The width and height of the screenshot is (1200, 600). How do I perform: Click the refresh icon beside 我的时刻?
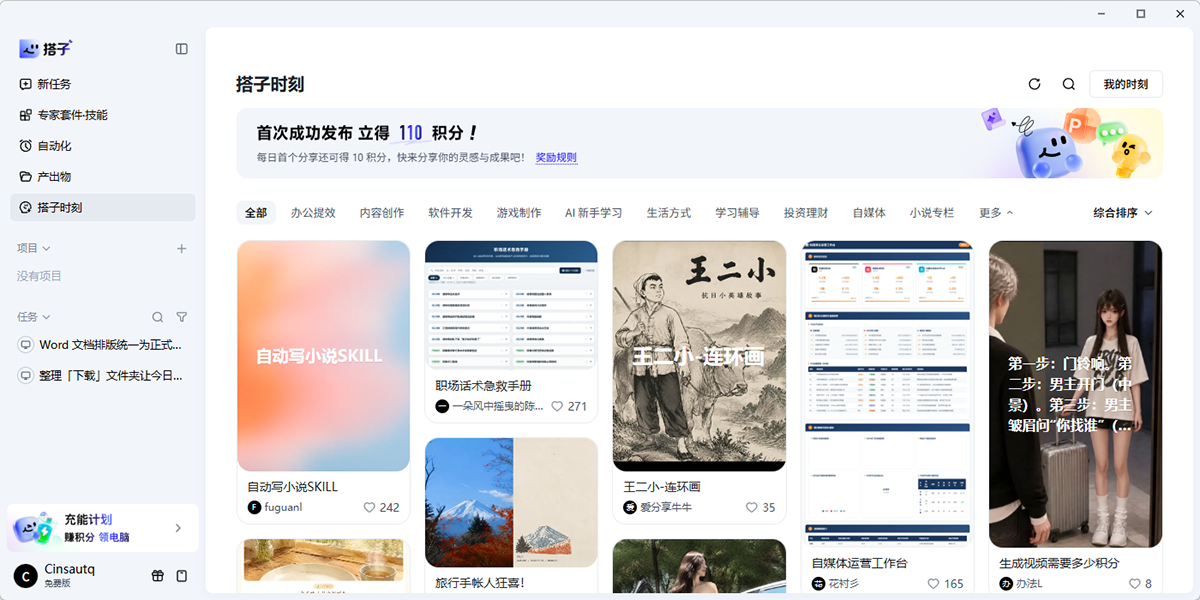[1035, 84]
